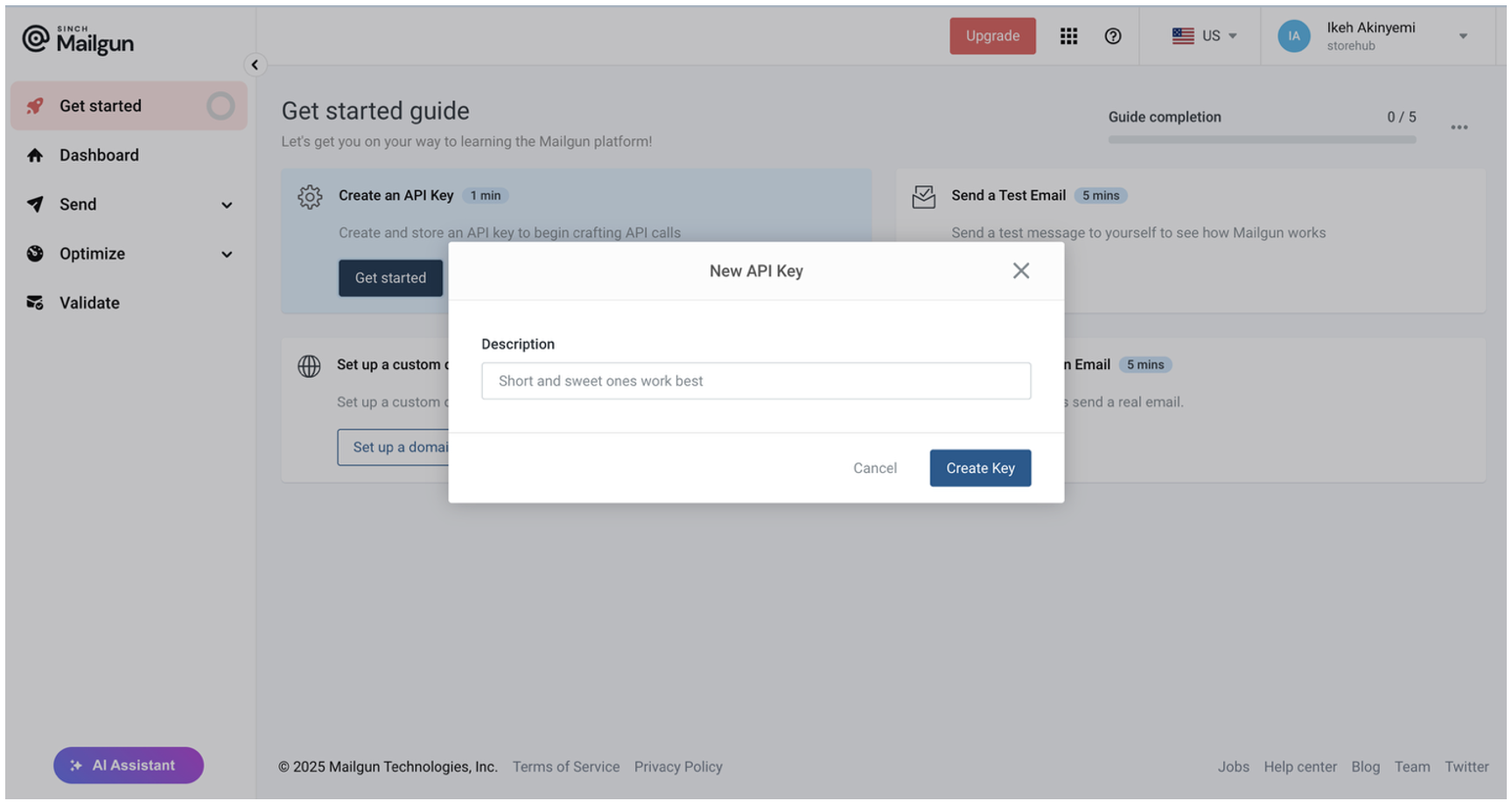Open the Jobs footer link
The height and width of the screenshot is (808, 1512).
click(1233, 767)
